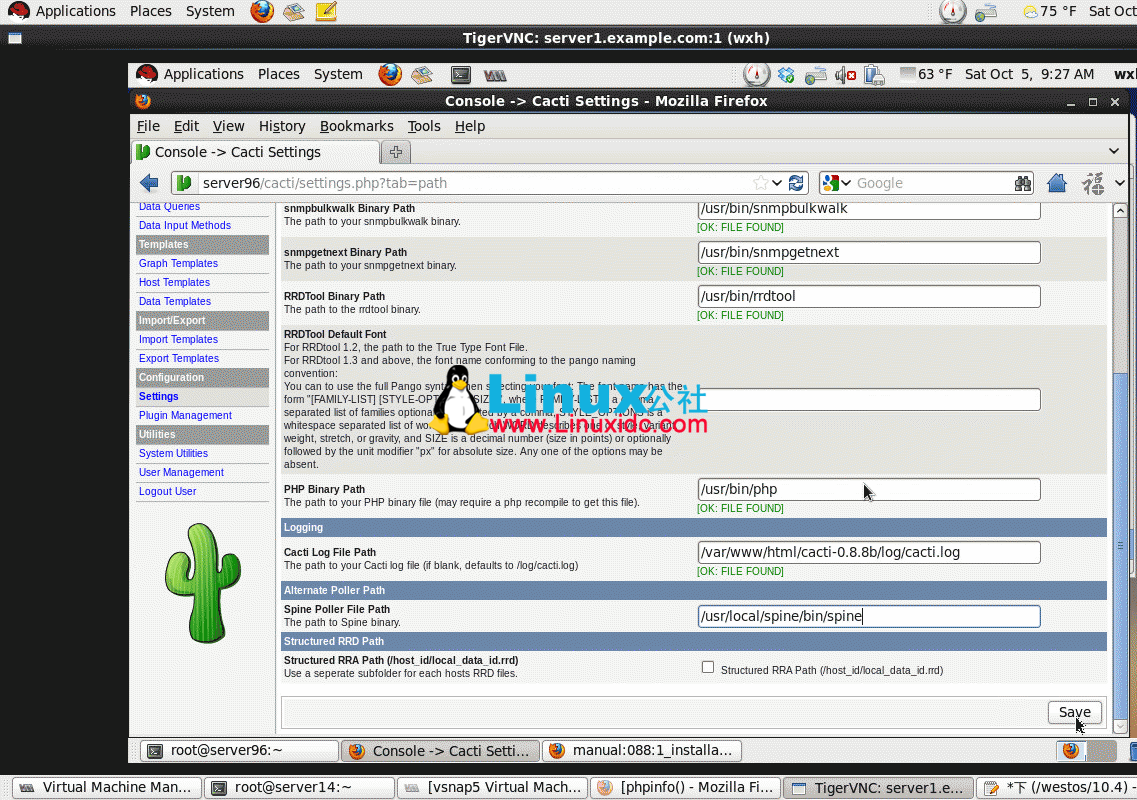This screenshot has height=800, width=1137.
Task: Launch Firefox from the inner desktop panel
Action: (x=390, y=74)
